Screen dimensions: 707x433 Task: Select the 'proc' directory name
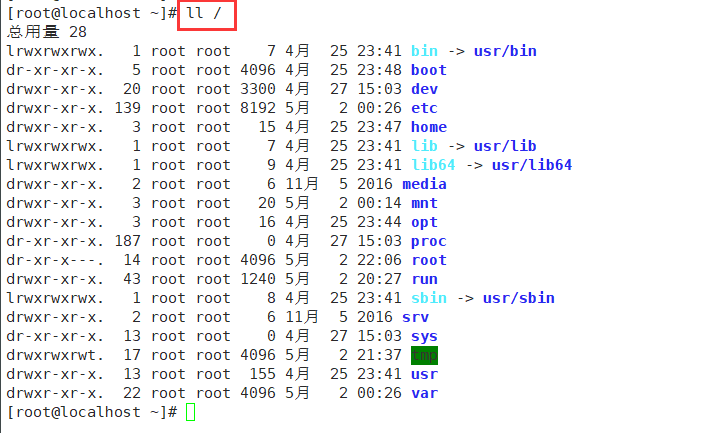pyautogui.click(x=429, y=241)
